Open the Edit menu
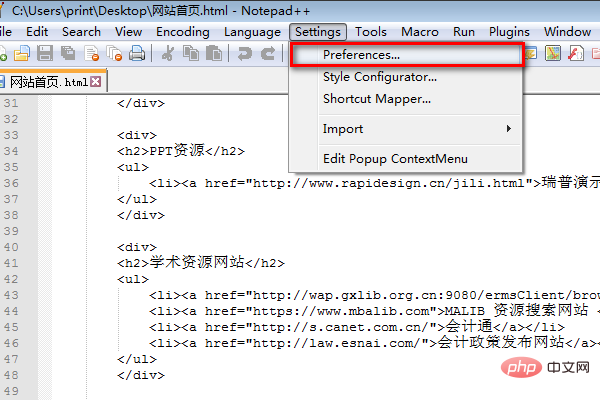Viewport: 600px width, 400px height. click(x=37, y=32)
